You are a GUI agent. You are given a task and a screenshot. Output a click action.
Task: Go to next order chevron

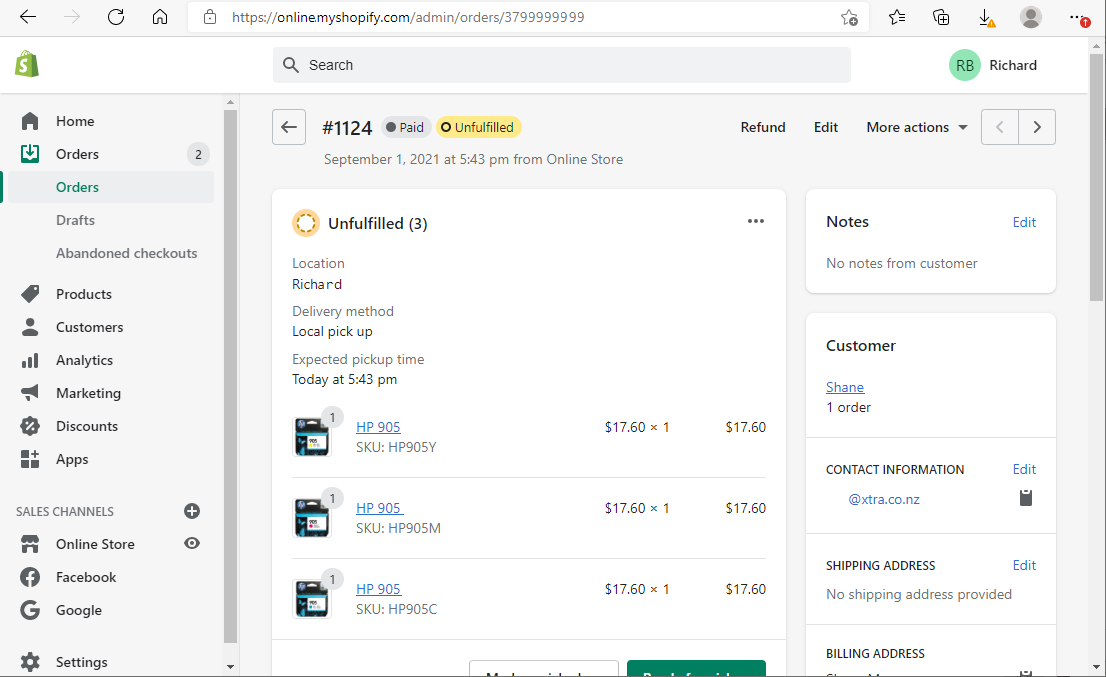coord(1037,127)
